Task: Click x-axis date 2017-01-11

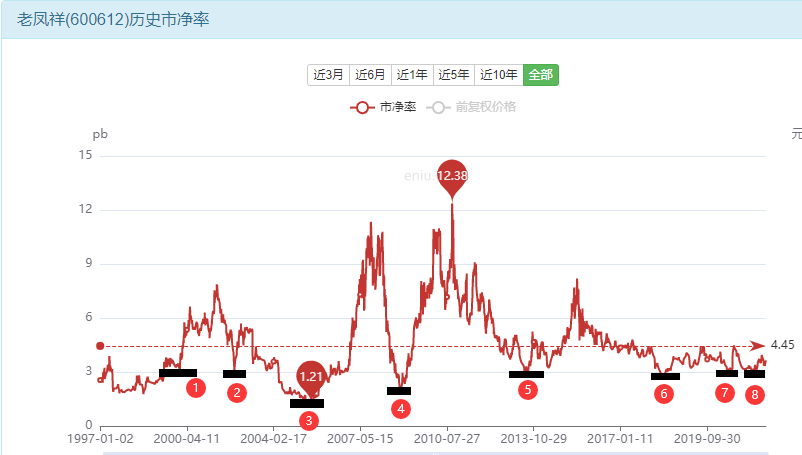Action: [620, 439]
